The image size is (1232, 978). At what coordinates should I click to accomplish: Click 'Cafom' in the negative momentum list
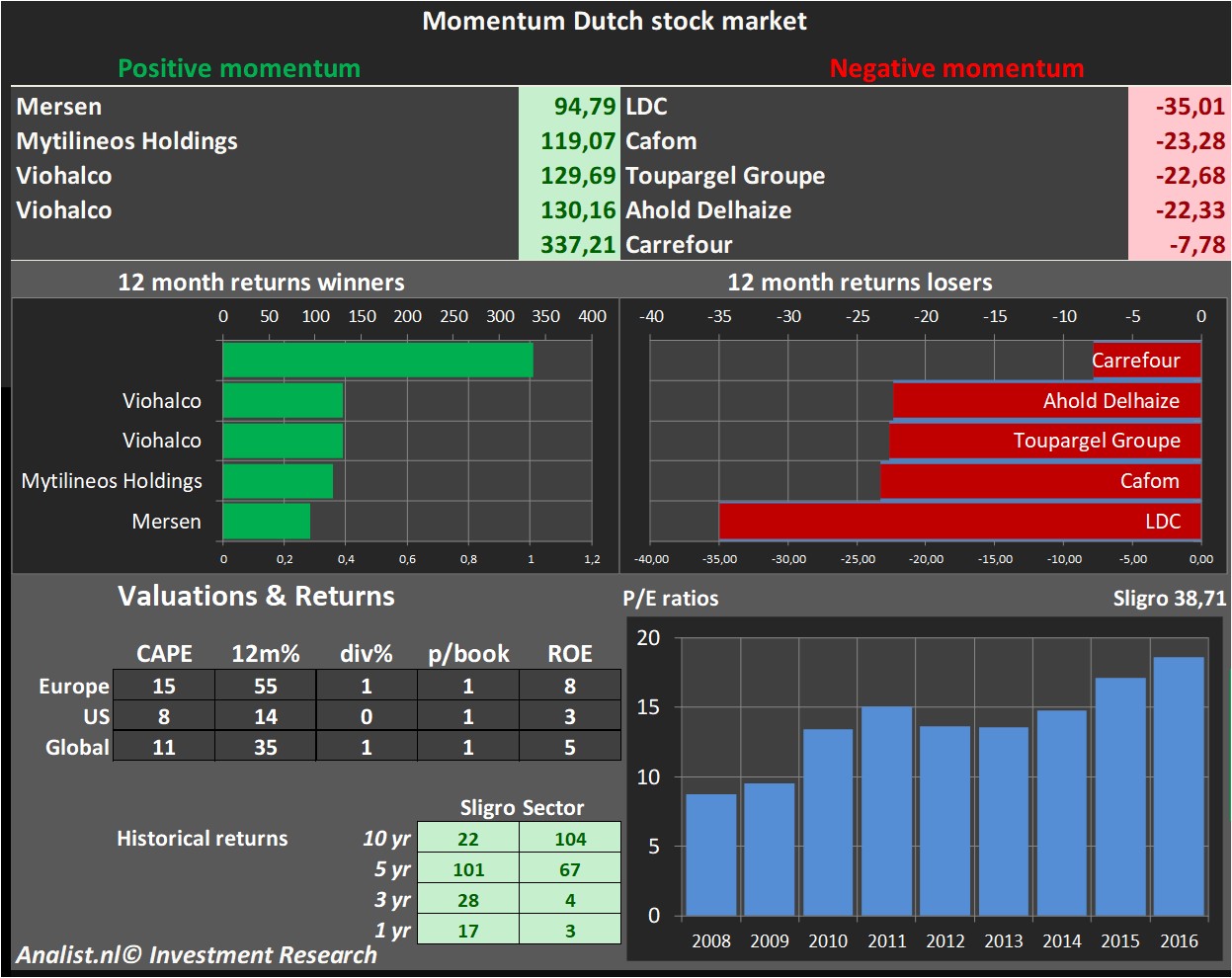pyautogui.click(x=661, y=140)
